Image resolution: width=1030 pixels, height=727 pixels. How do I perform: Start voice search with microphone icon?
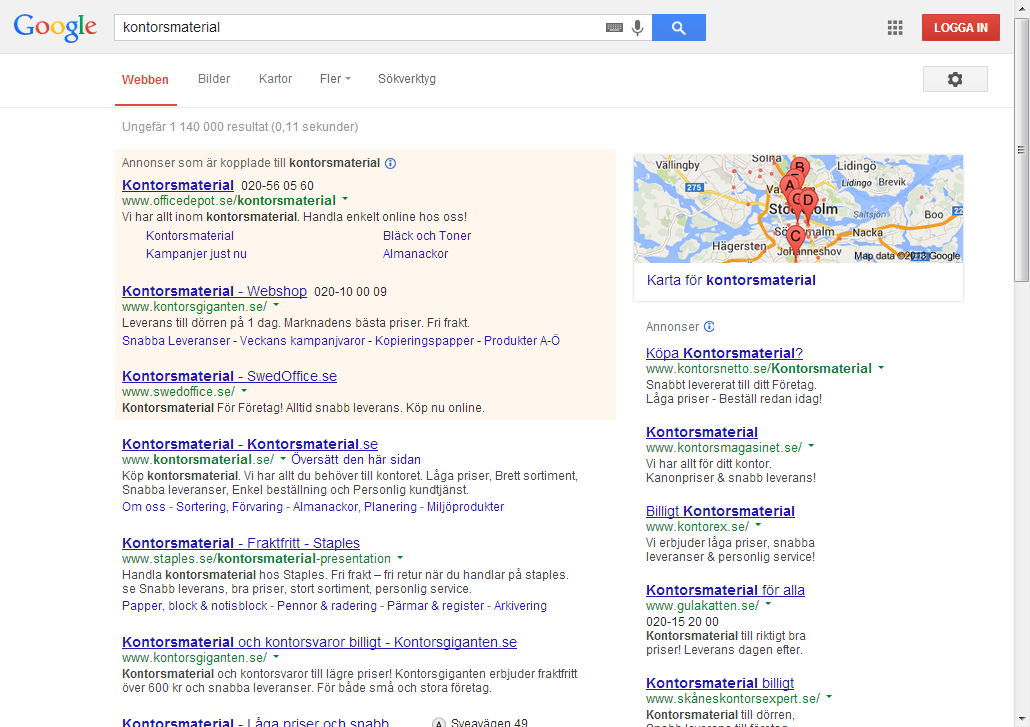click(637, 28)
